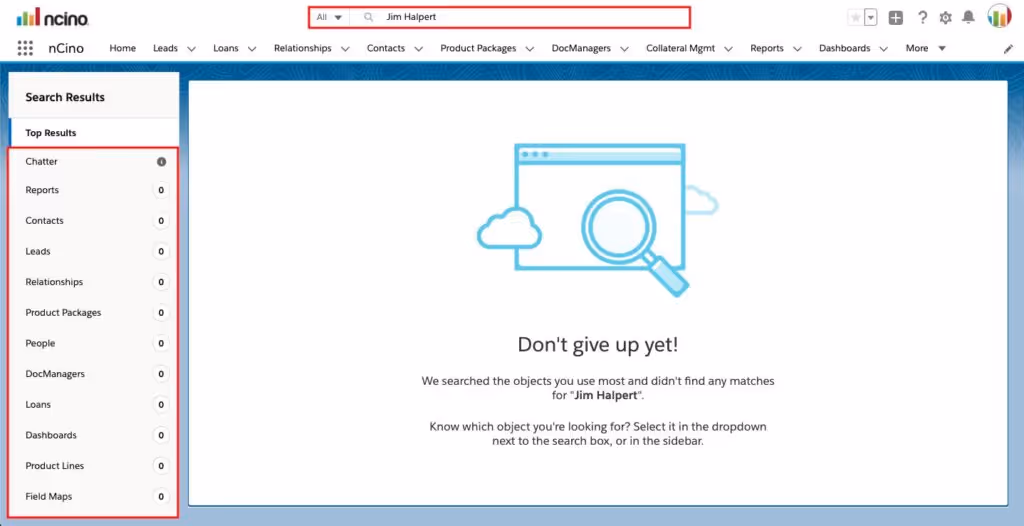Expand the Contacts tab chevron

coord(419,48)
